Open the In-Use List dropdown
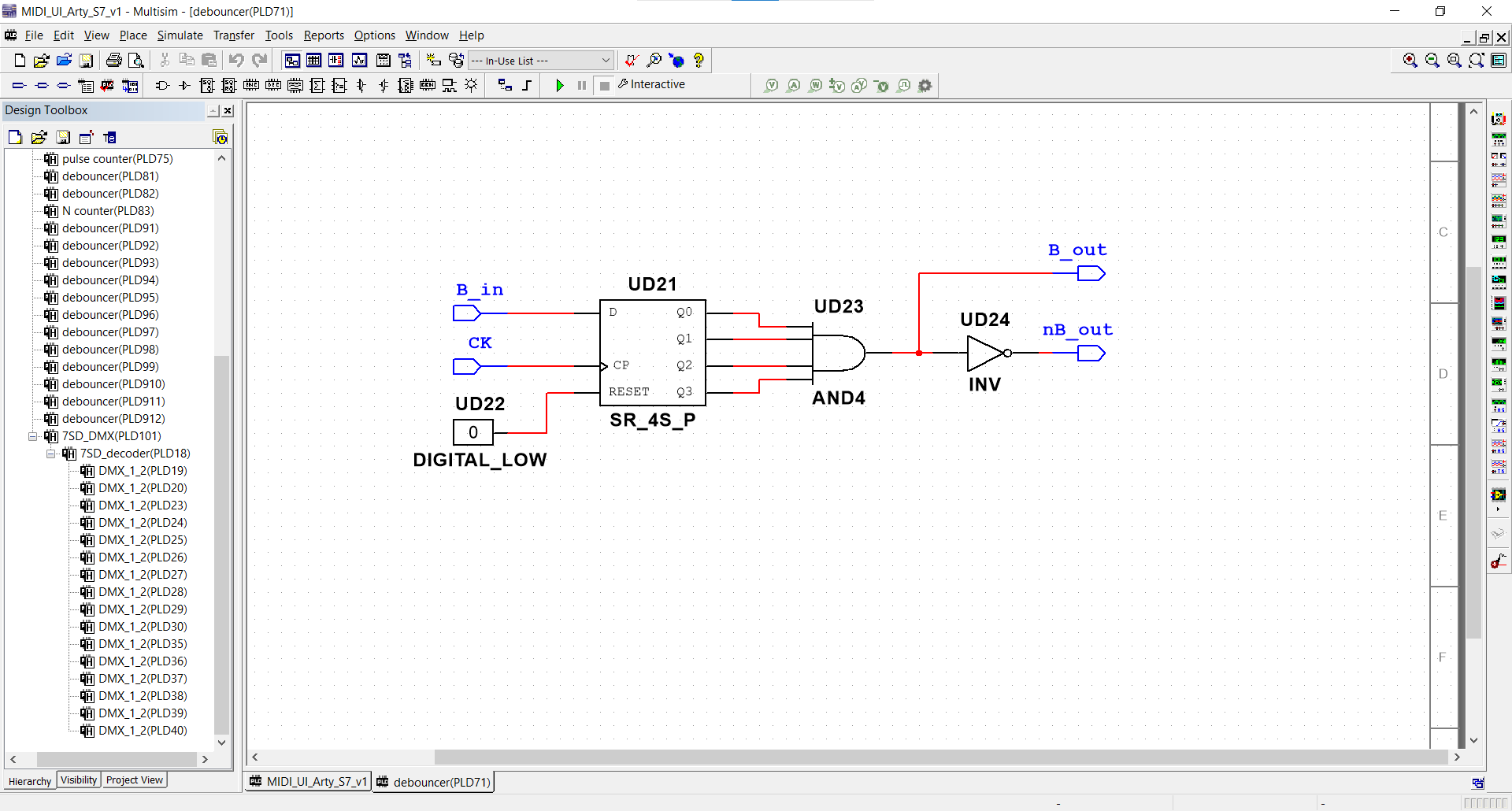 [x=541, y=61]
